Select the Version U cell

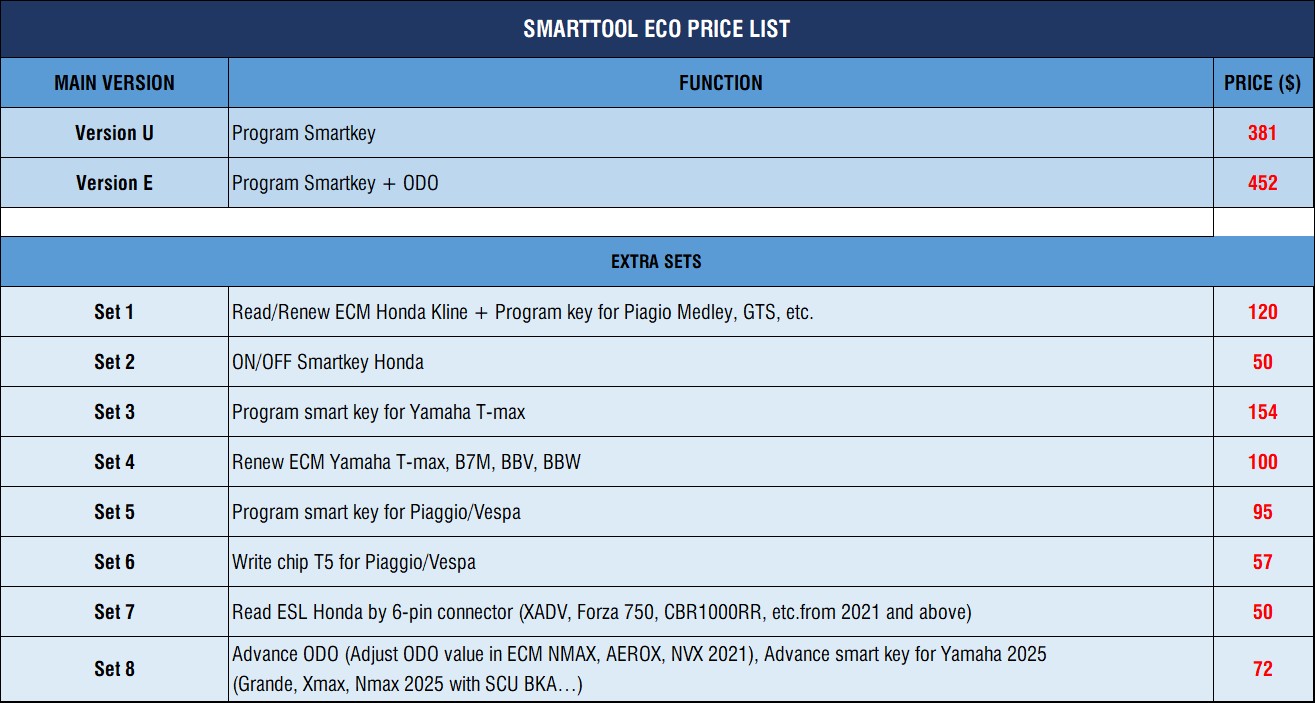pyautogui.click(x=114, y=133)
